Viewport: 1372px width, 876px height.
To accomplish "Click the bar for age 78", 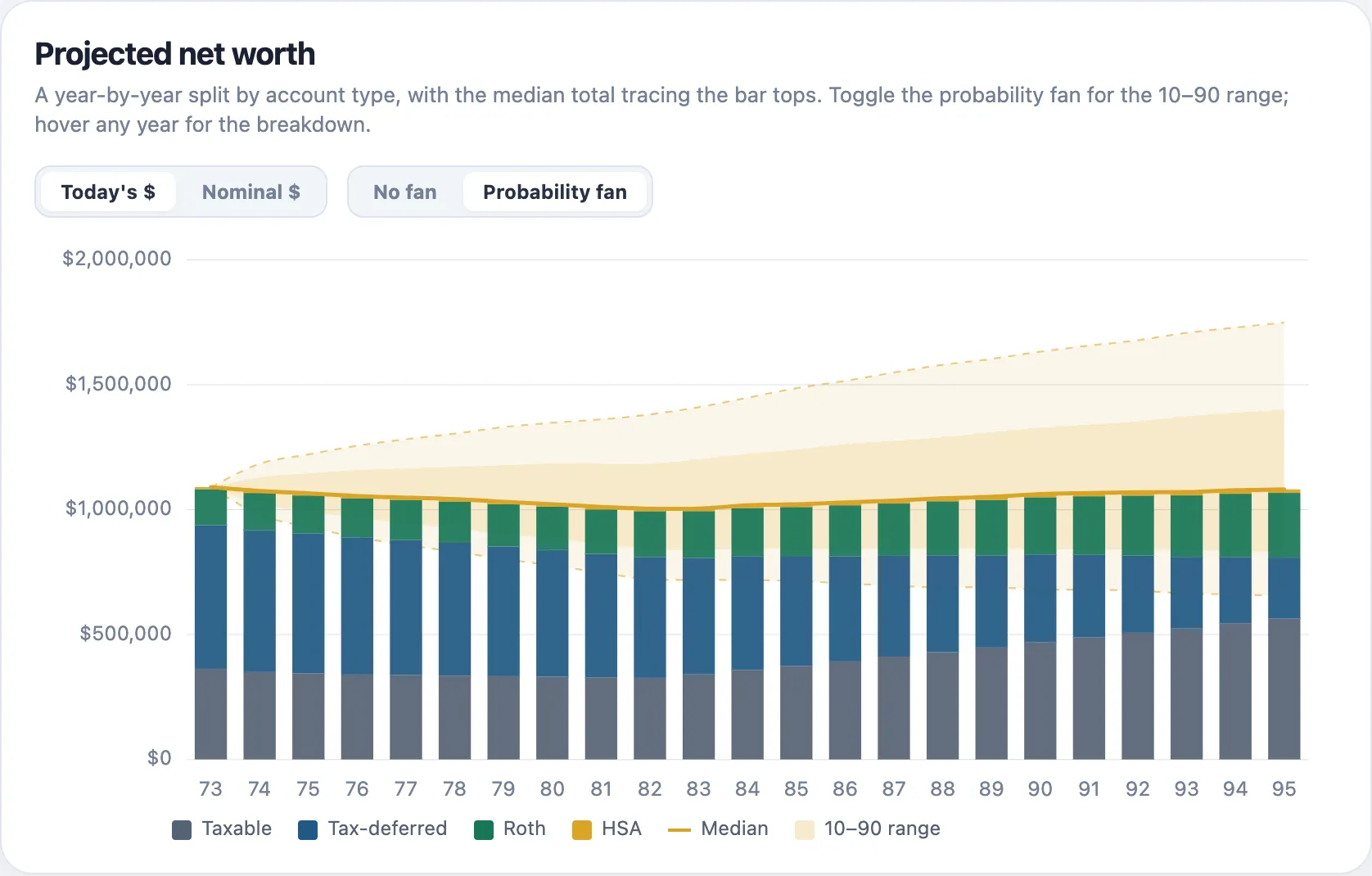I will tap(454, 630).
